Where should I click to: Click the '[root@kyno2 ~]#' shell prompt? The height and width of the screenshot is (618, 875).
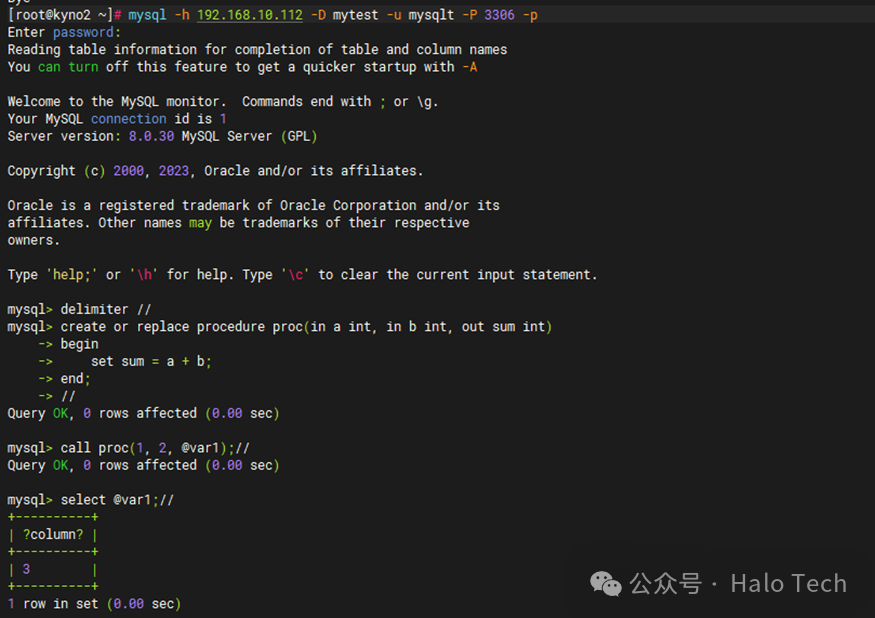click(x=64, y=15)
